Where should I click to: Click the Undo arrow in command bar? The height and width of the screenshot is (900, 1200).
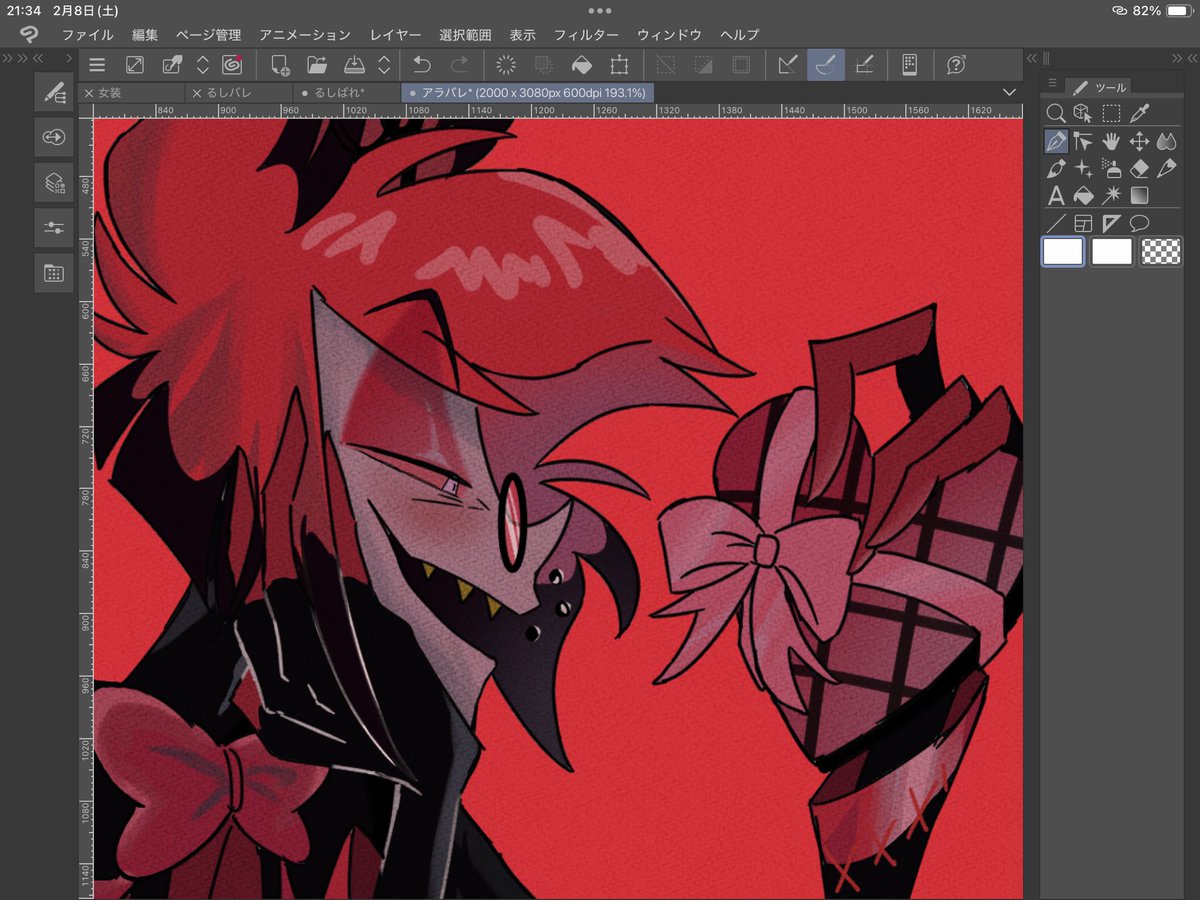coord(421,65)
